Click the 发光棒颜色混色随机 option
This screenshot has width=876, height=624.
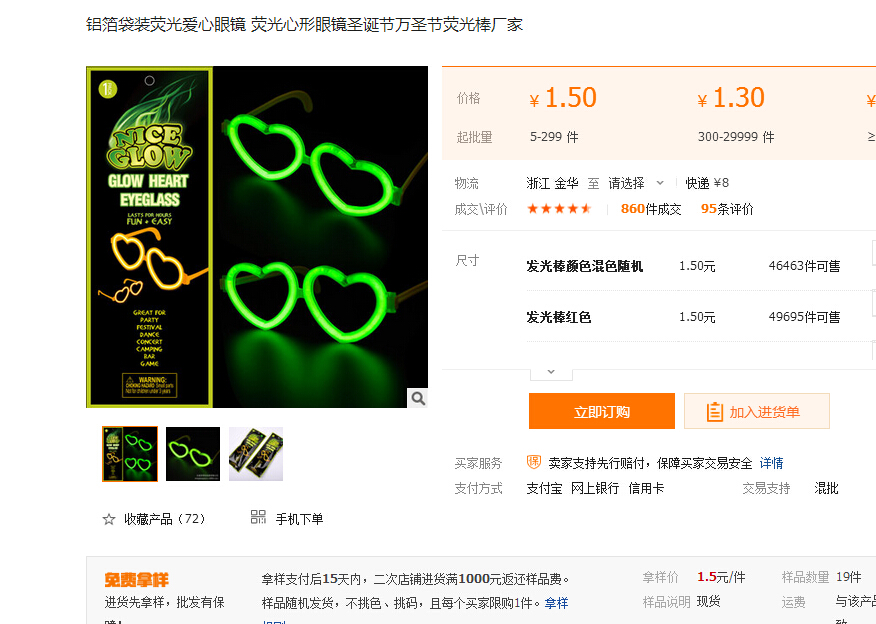pyautogui.click(x=584, y=266)
